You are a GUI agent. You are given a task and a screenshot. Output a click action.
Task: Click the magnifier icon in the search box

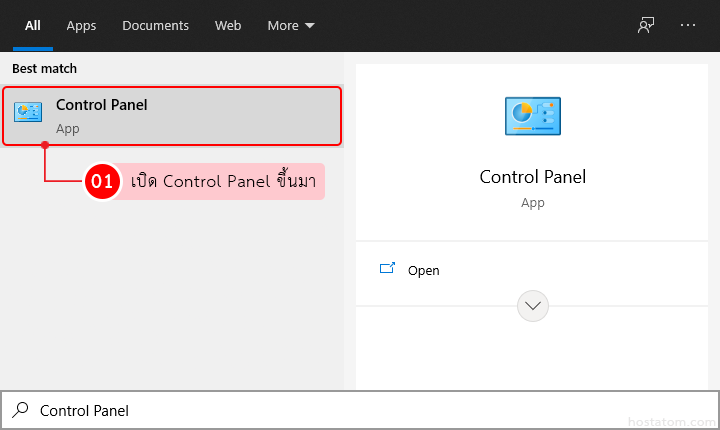[x=20, y=410]
